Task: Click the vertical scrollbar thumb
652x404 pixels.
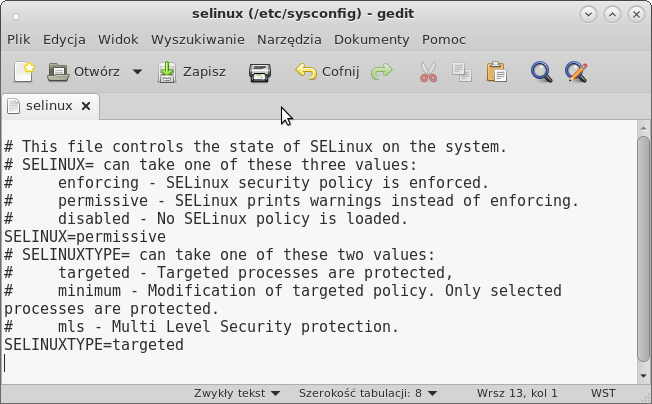Action: (644, 249)
